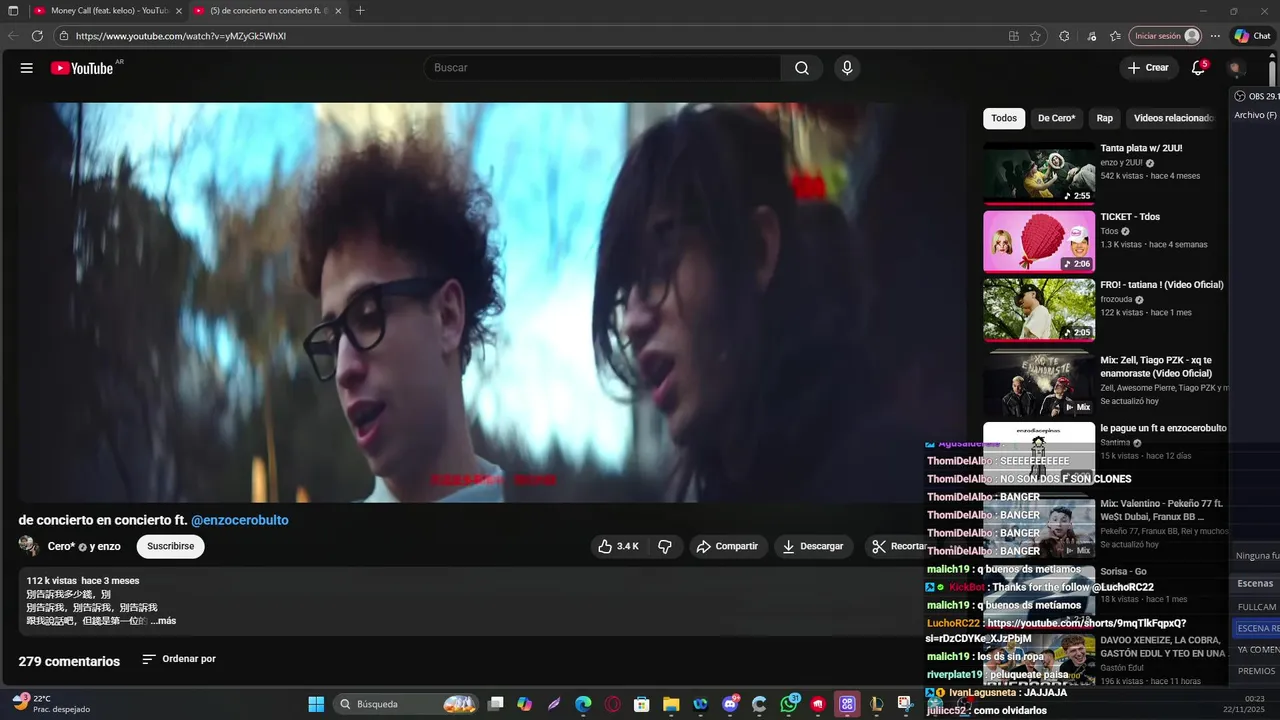
Task: Open browser settings three-dot menu
Action: pyautogui.click(x=1215, y=36)
